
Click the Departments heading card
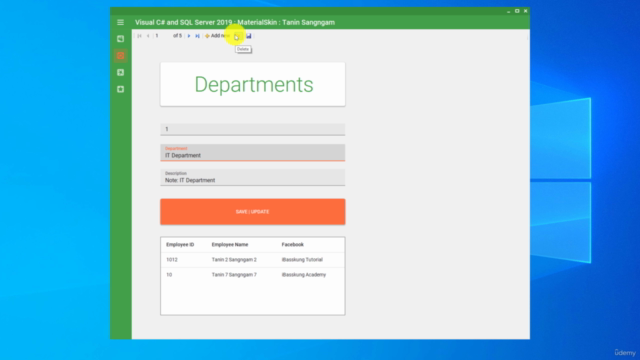tap(253, 84)
